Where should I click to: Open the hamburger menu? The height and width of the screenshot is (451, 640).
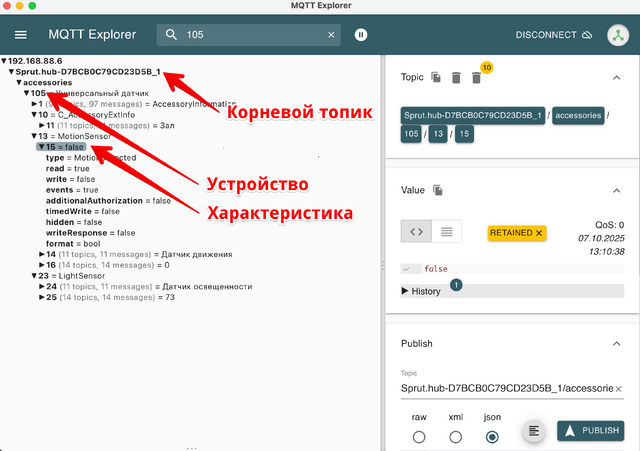[x=20, y=35]
